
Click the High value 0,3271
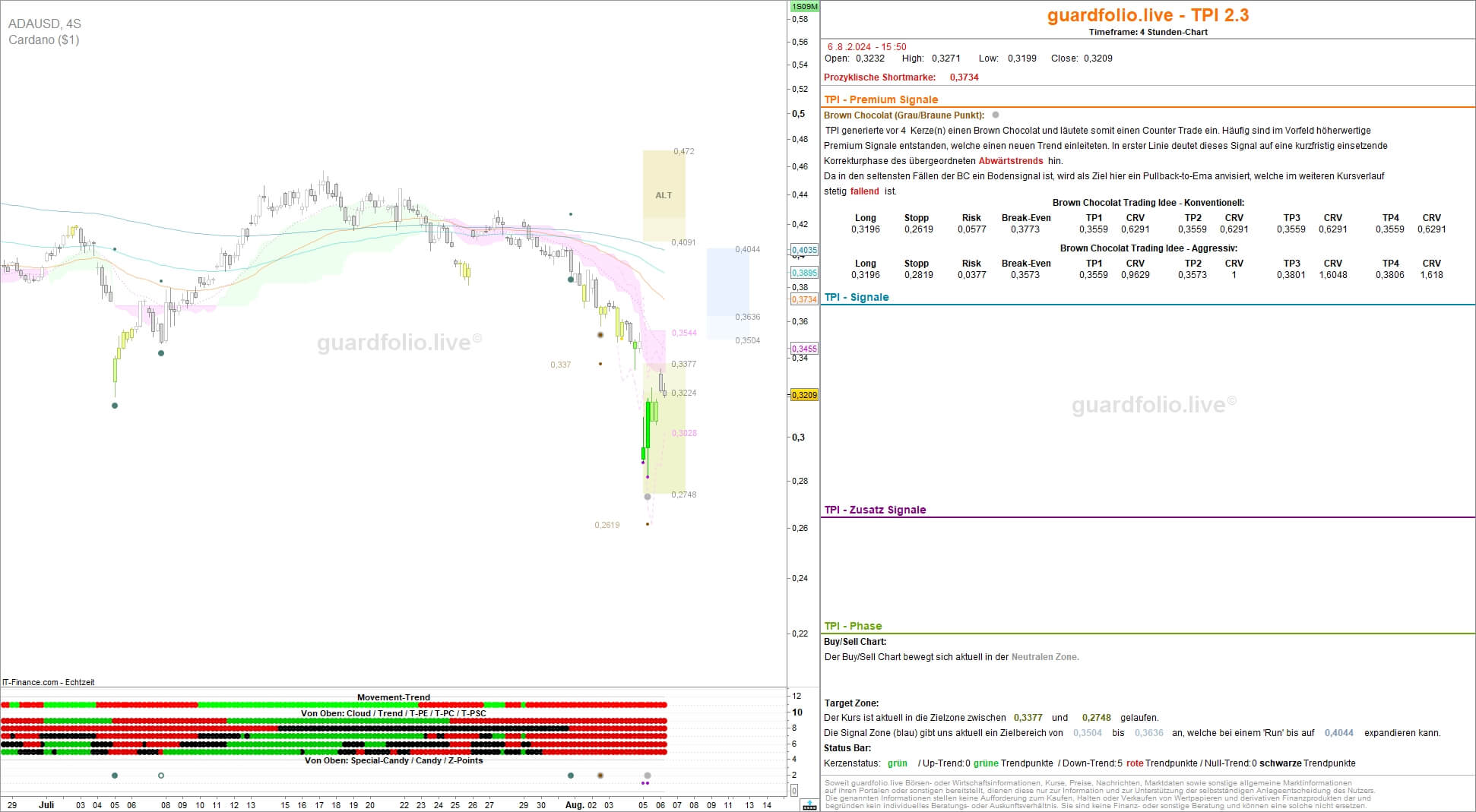946,58
